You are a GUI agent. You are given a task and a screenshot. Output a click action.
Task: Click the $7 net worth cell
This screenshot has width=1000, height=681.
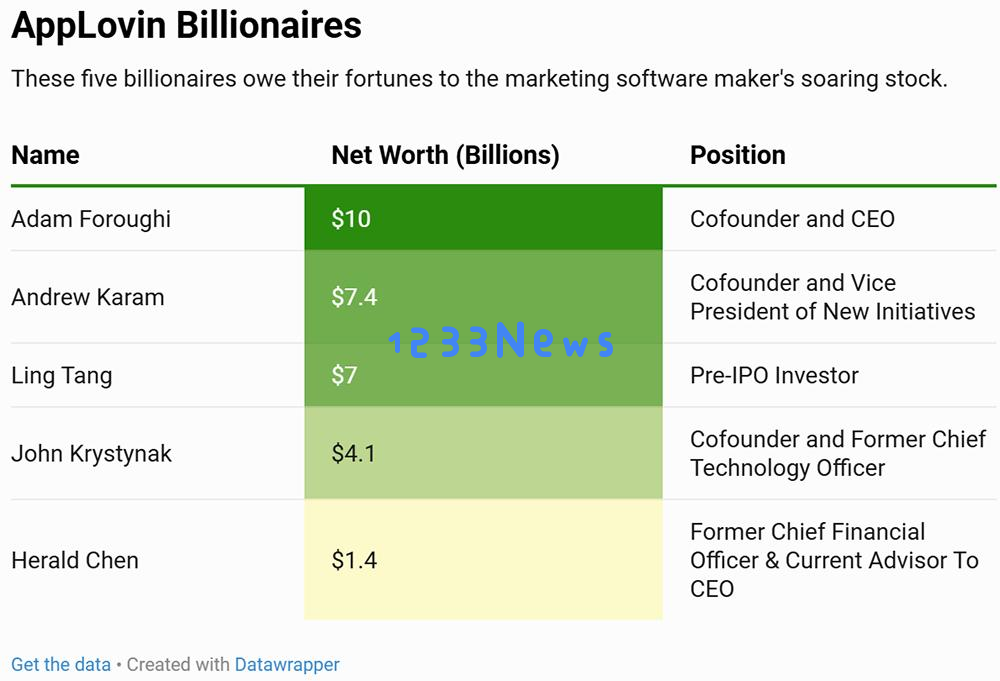point(483,375)
